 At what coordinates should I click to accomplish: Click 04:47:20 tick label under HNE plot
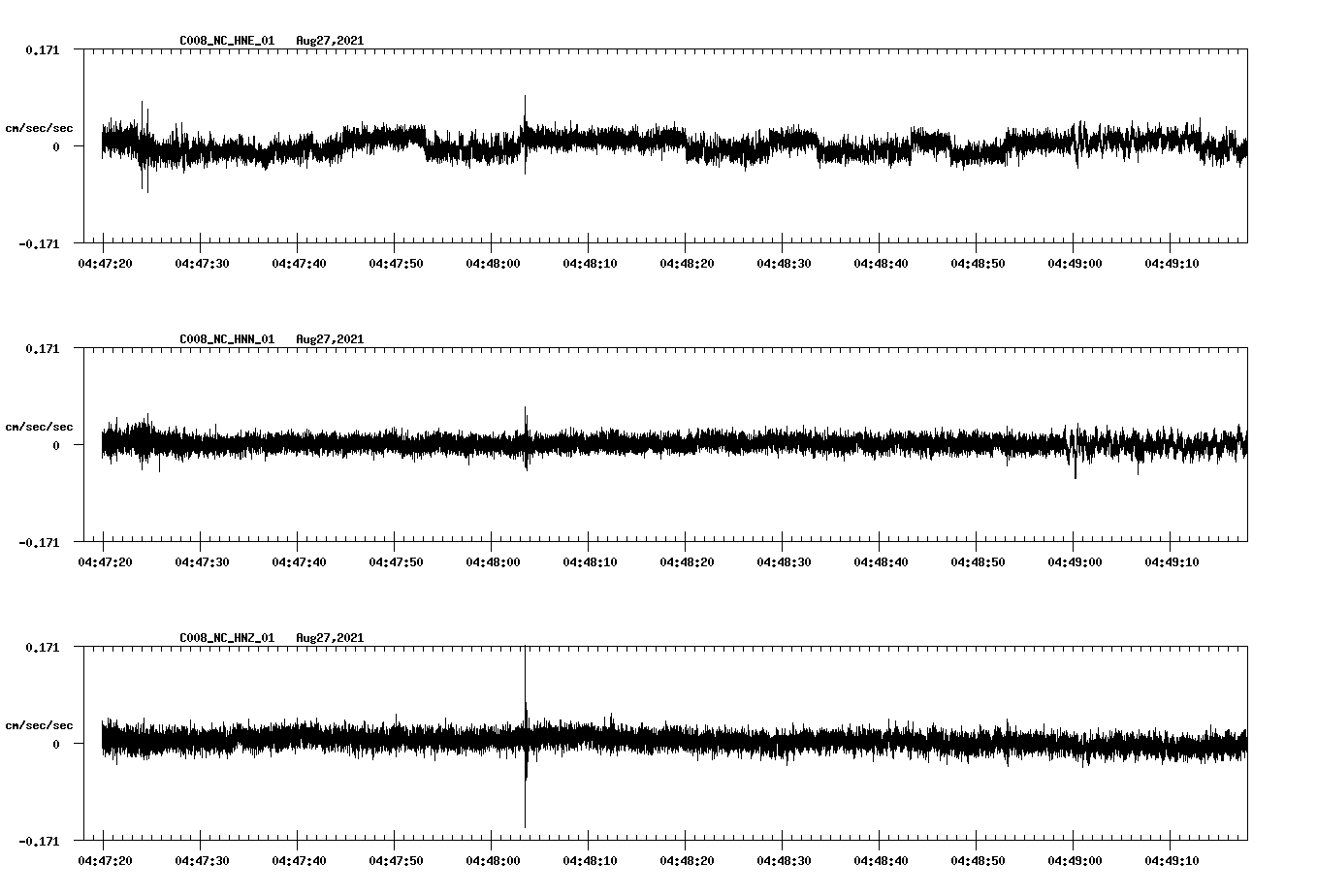pos(106,264)
